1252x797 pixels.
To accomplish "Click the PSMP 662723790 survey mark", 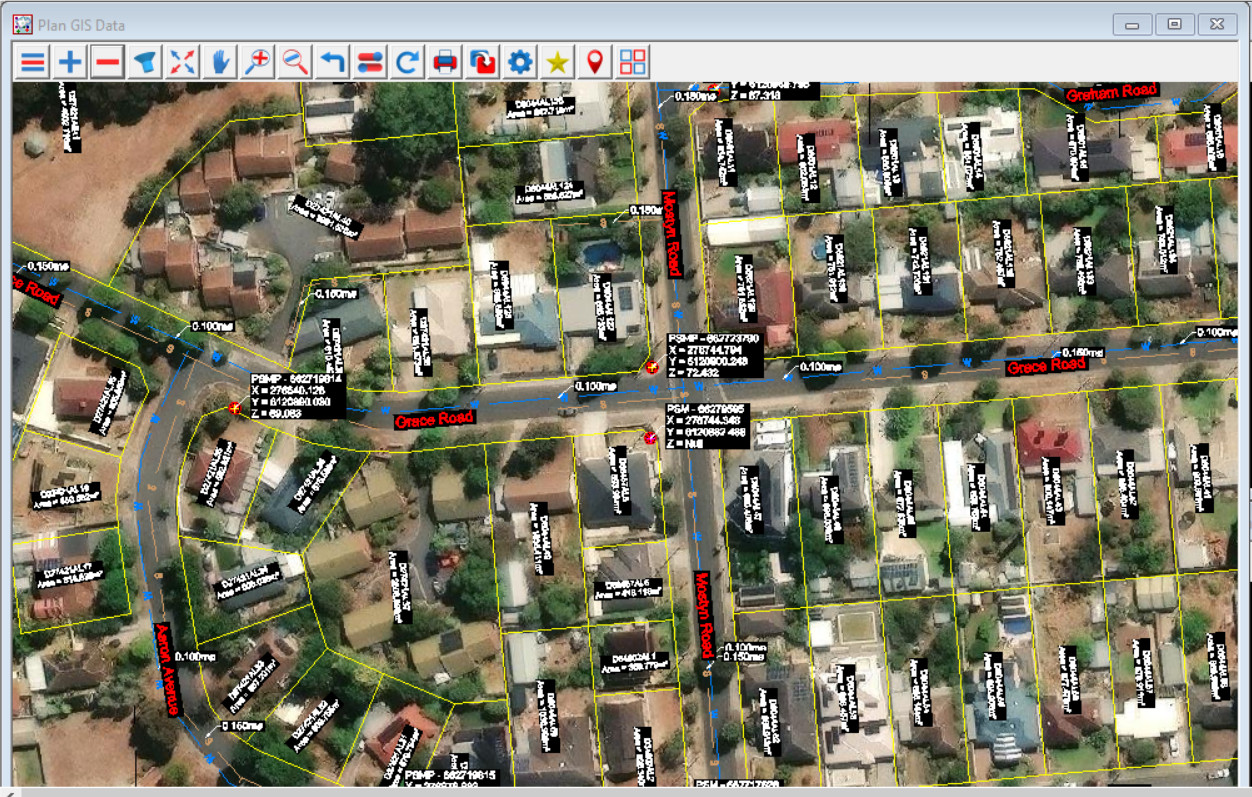I will click(x=654, y=367).
